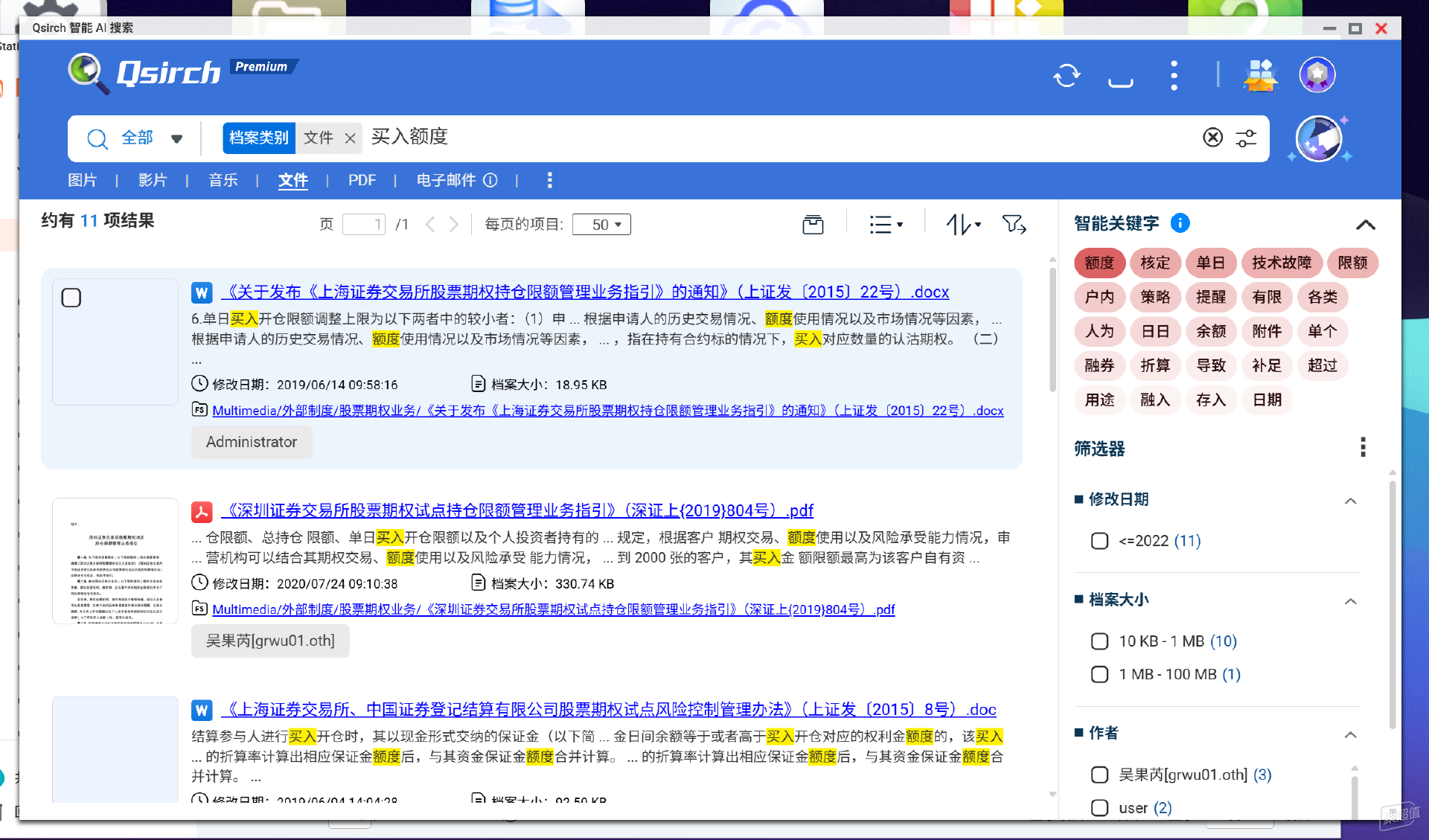This screenshot has width=1429, height=840.
Task: Check the first search result checkbox
Action: (x=71, y=298)
